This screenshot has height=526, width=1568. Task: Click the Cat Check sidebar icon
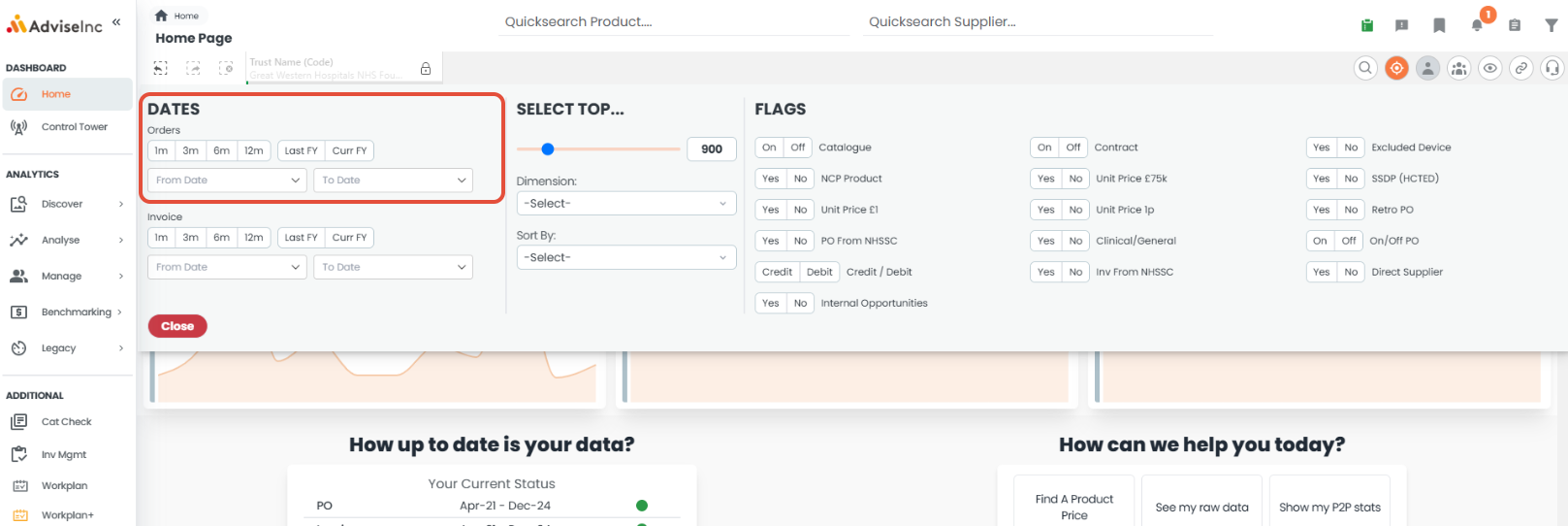18,422
